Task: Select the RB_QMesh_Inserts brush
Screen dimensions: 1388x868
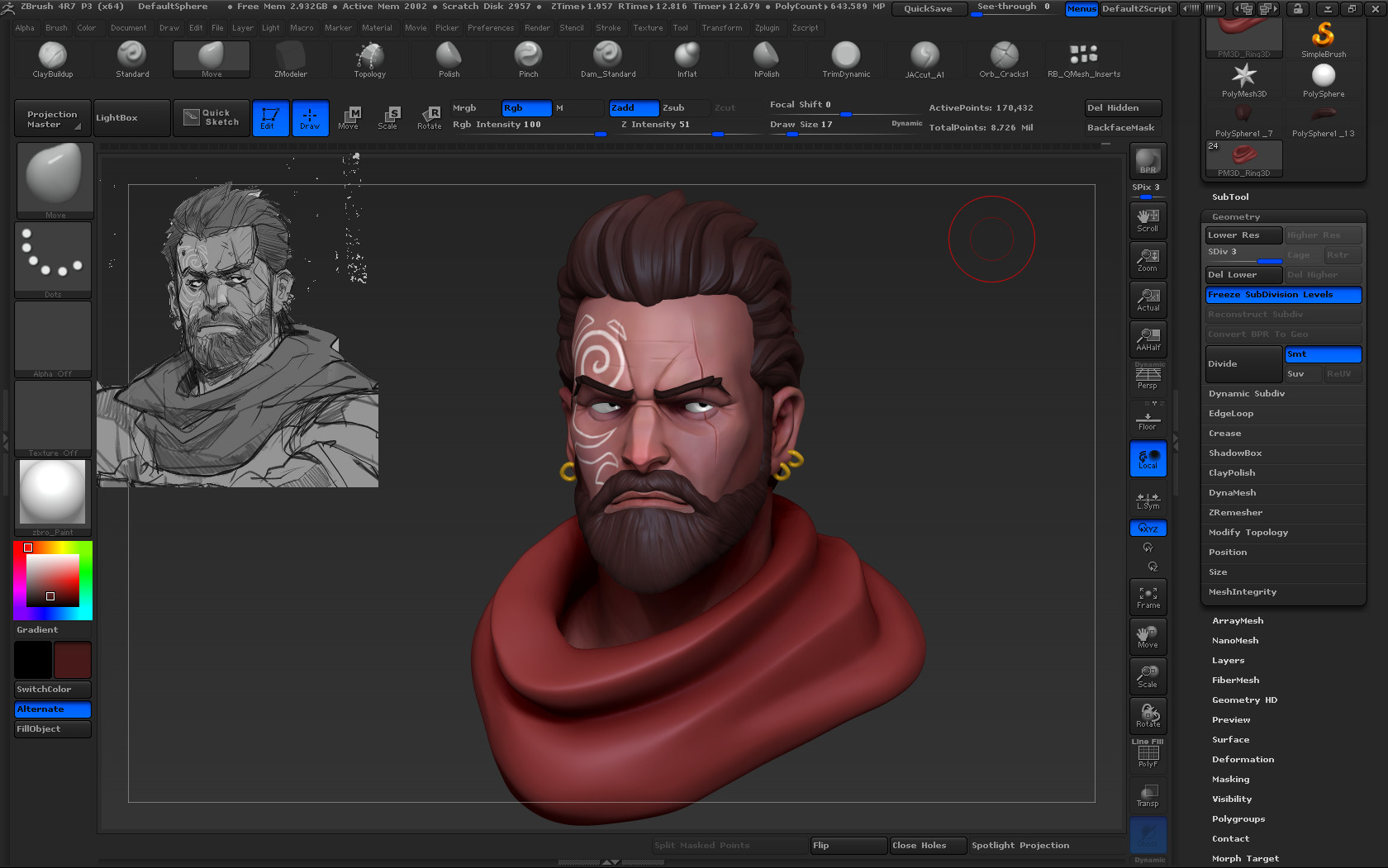Action: coord(1084,59)
